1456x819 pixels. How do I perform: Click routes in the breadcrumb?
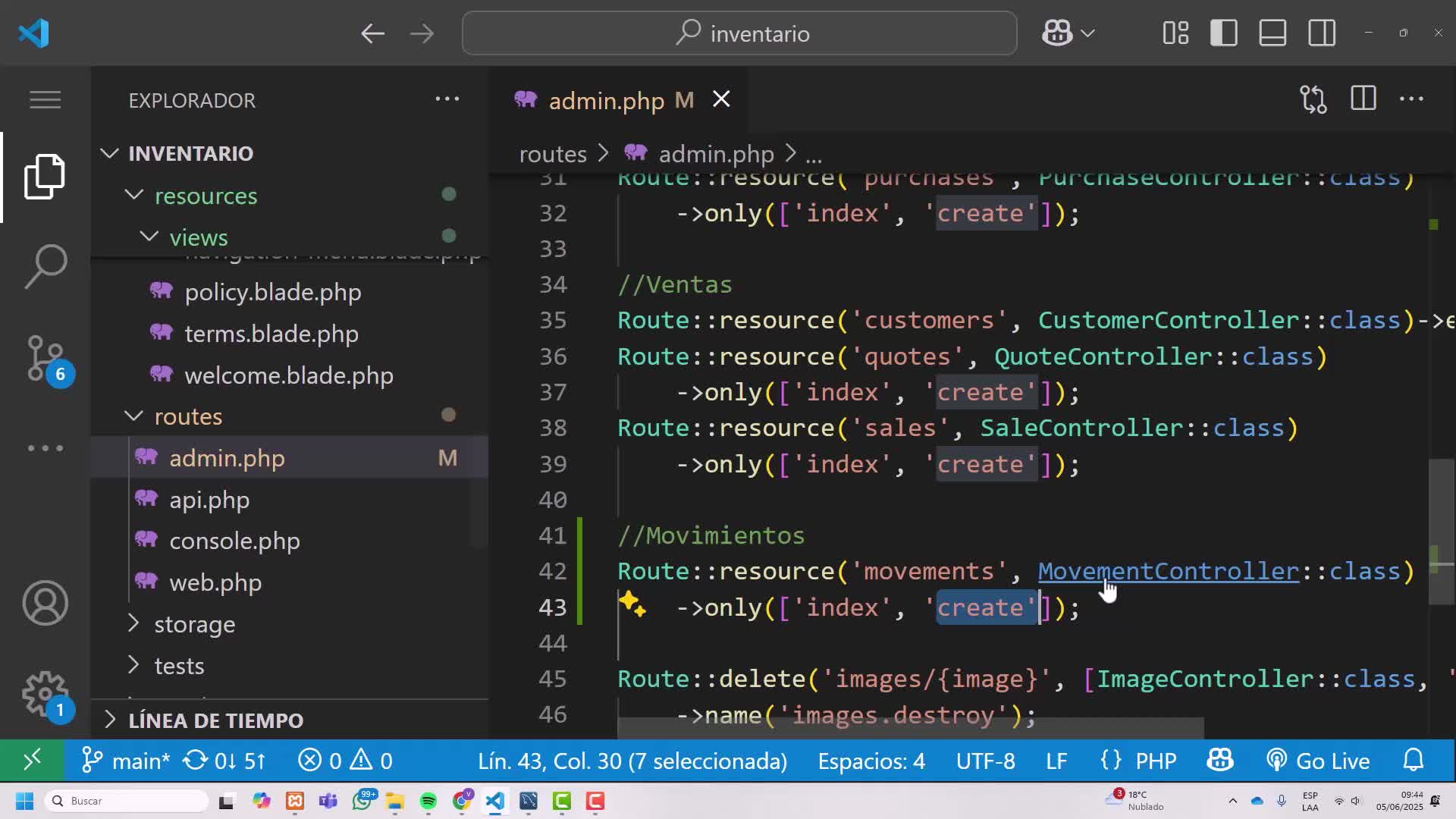pyautogui.click(x=553, y=154)
